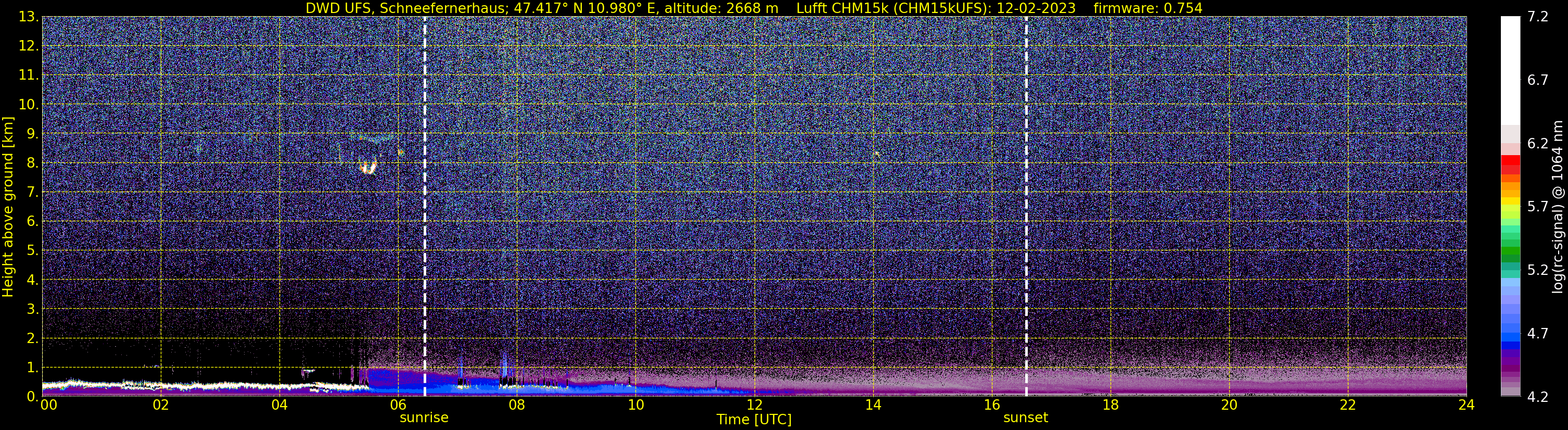Click the '11.' tick on the height axis
Viewport: 1568px width, 430px height.
coord(29,75)
